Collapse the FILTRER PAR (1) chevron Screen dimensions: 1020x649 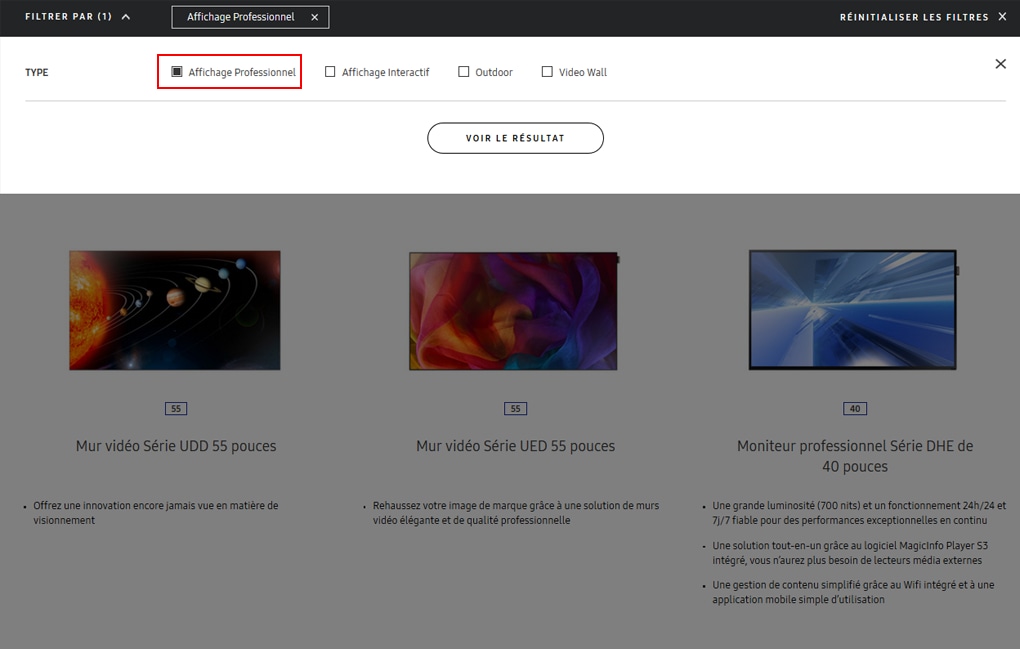pyautogui.click(x=126, y=17)
